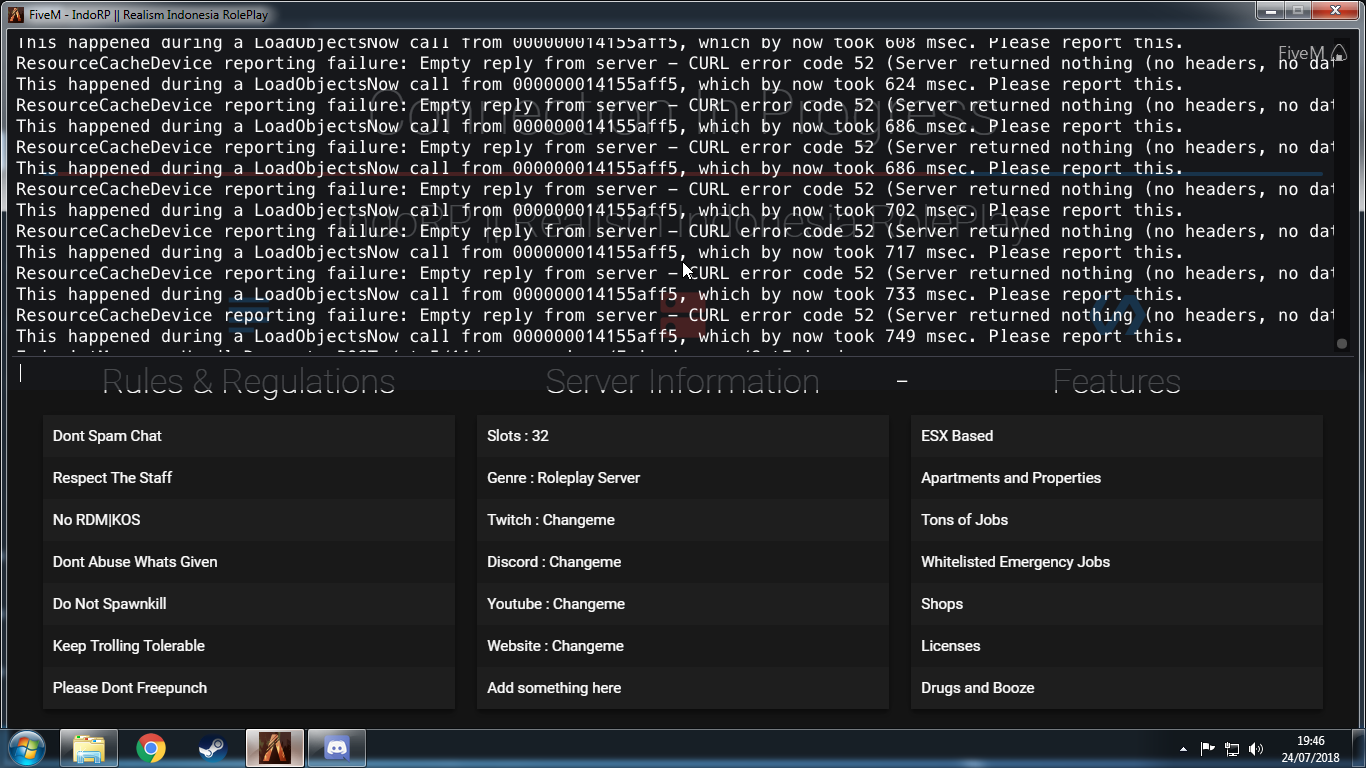Open the volume control speaker icon

click(x=1256, y=749)
